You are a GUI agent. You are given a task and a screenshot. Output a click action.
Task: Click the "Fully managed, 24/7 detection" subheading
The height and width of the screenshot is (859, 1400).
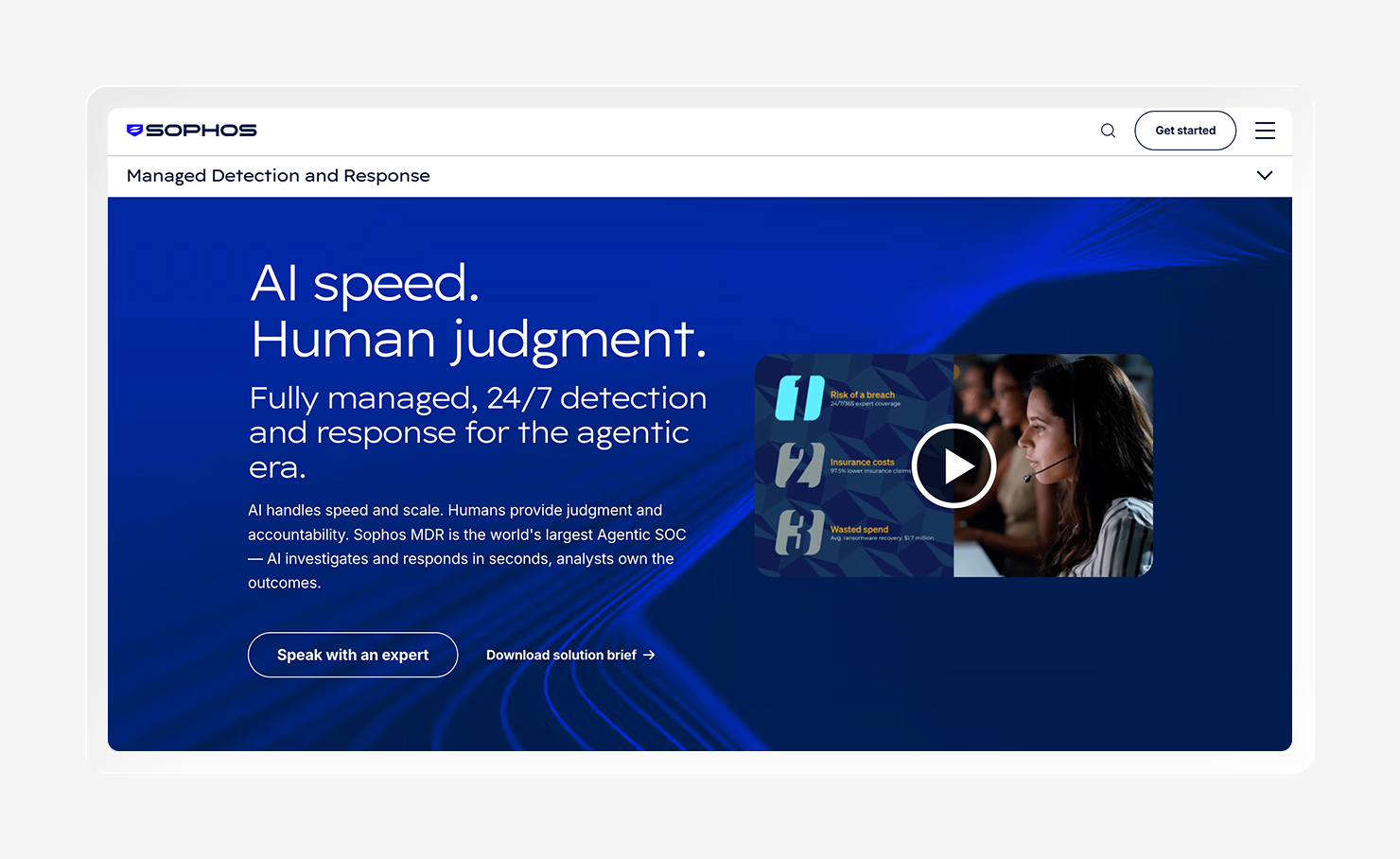click(478, 432)
